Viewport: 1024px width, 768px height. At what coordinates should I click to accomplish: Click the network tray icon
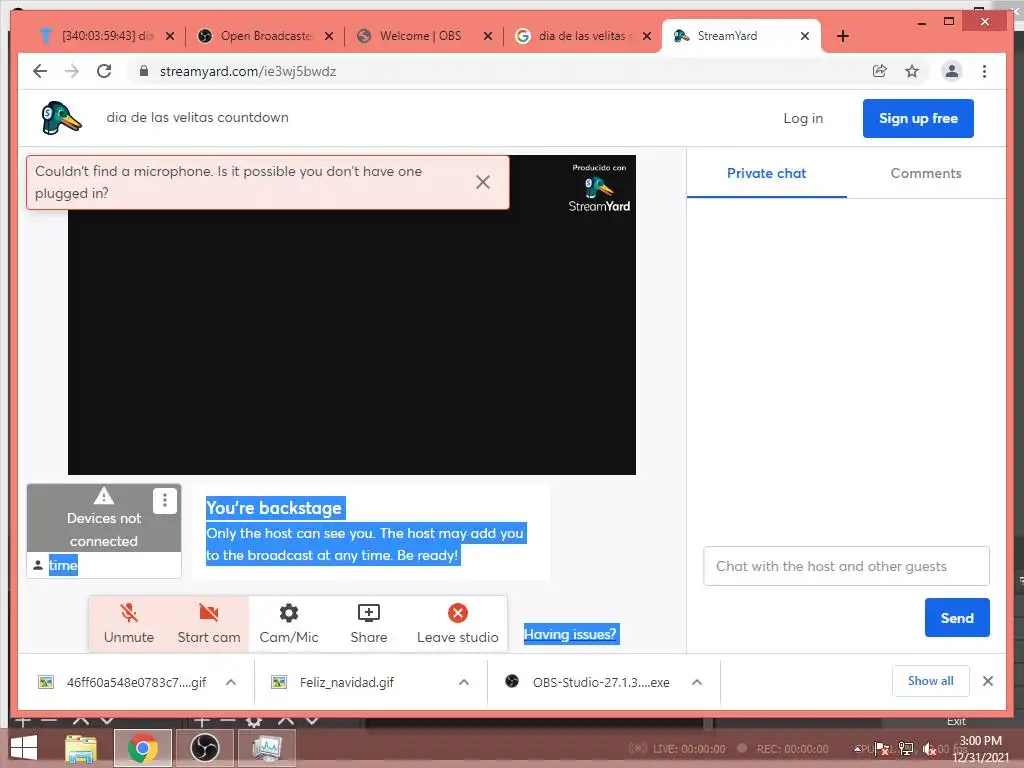coord(906,749)
